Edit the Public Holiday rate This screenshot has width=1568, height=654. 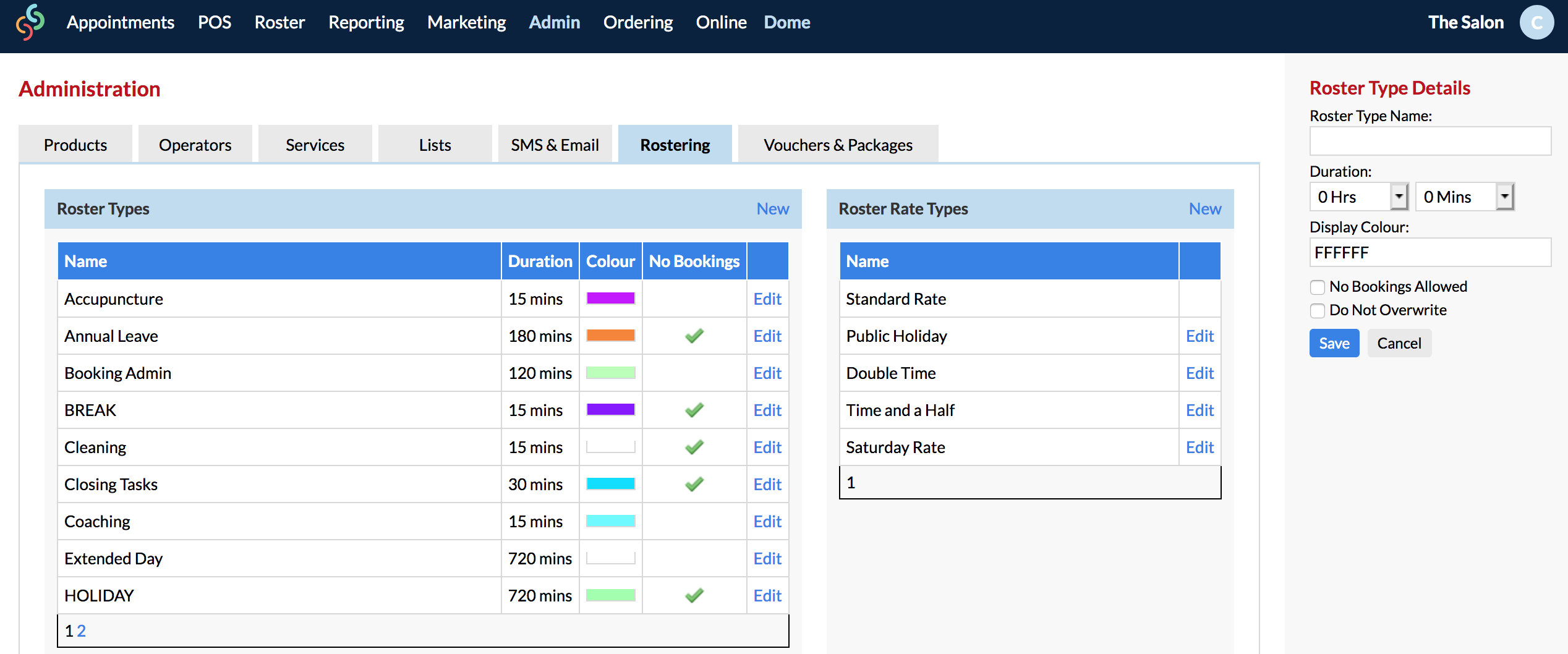click(1199, 336)
